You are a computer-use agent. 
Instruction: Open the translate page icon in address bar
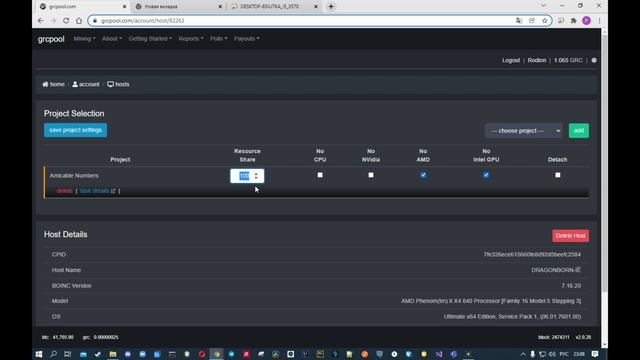pos(519,20)
